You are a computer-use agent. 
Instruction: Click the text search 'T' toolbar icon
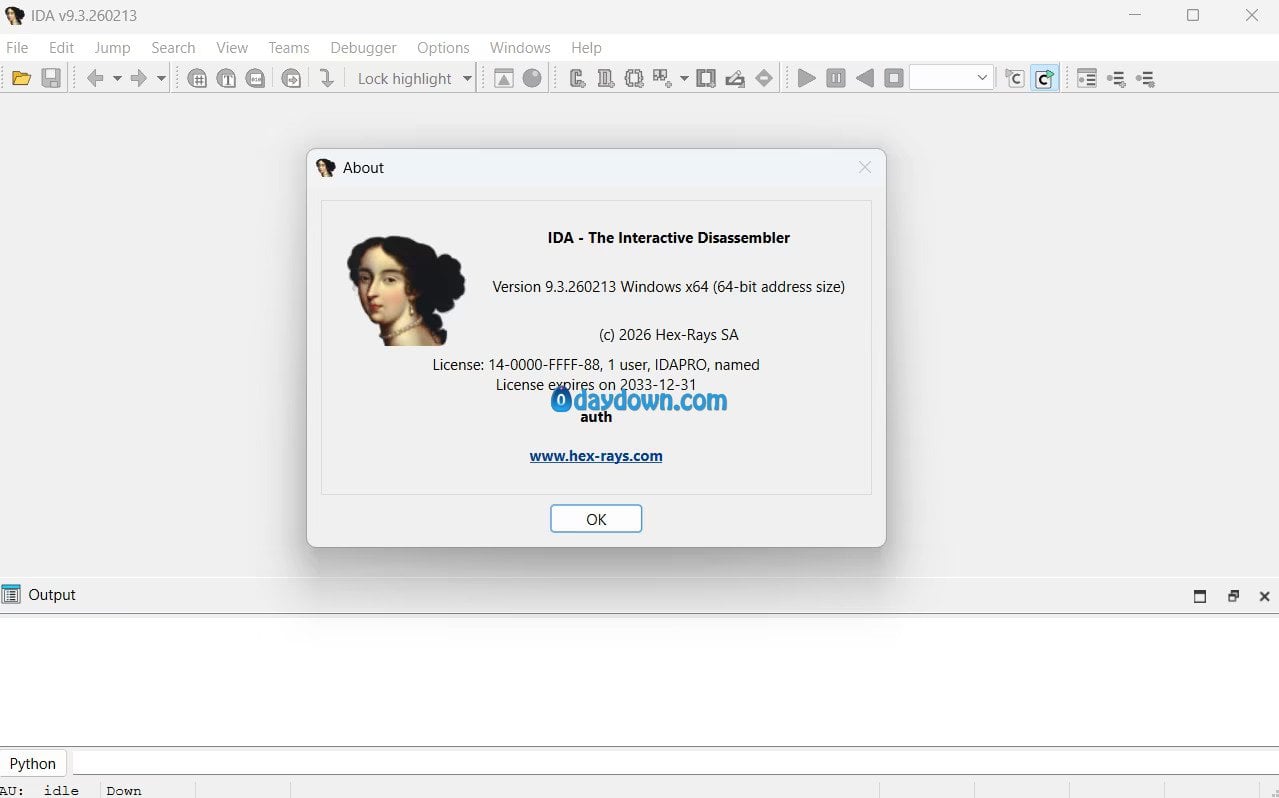[x=227, y=78]
